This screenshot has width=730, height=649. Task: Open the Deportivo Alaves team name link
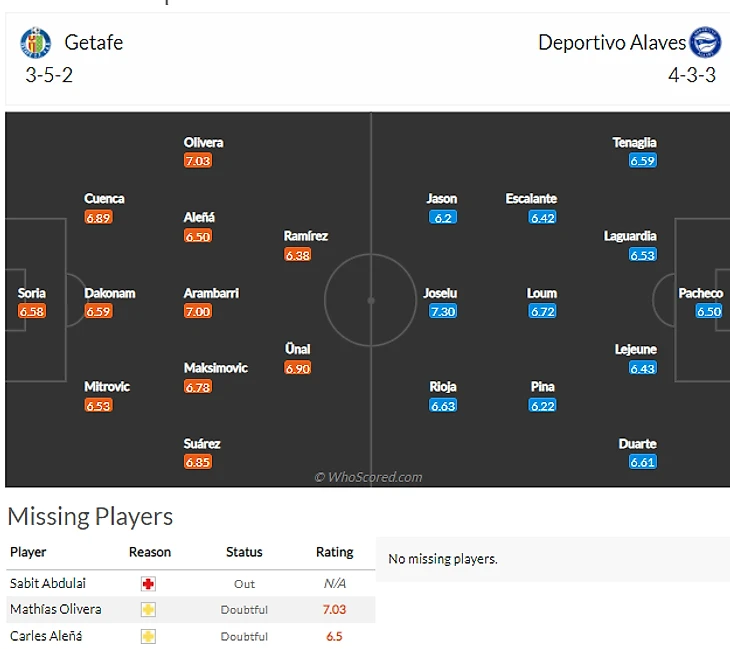pyautogui.click(x=612, y=42)
